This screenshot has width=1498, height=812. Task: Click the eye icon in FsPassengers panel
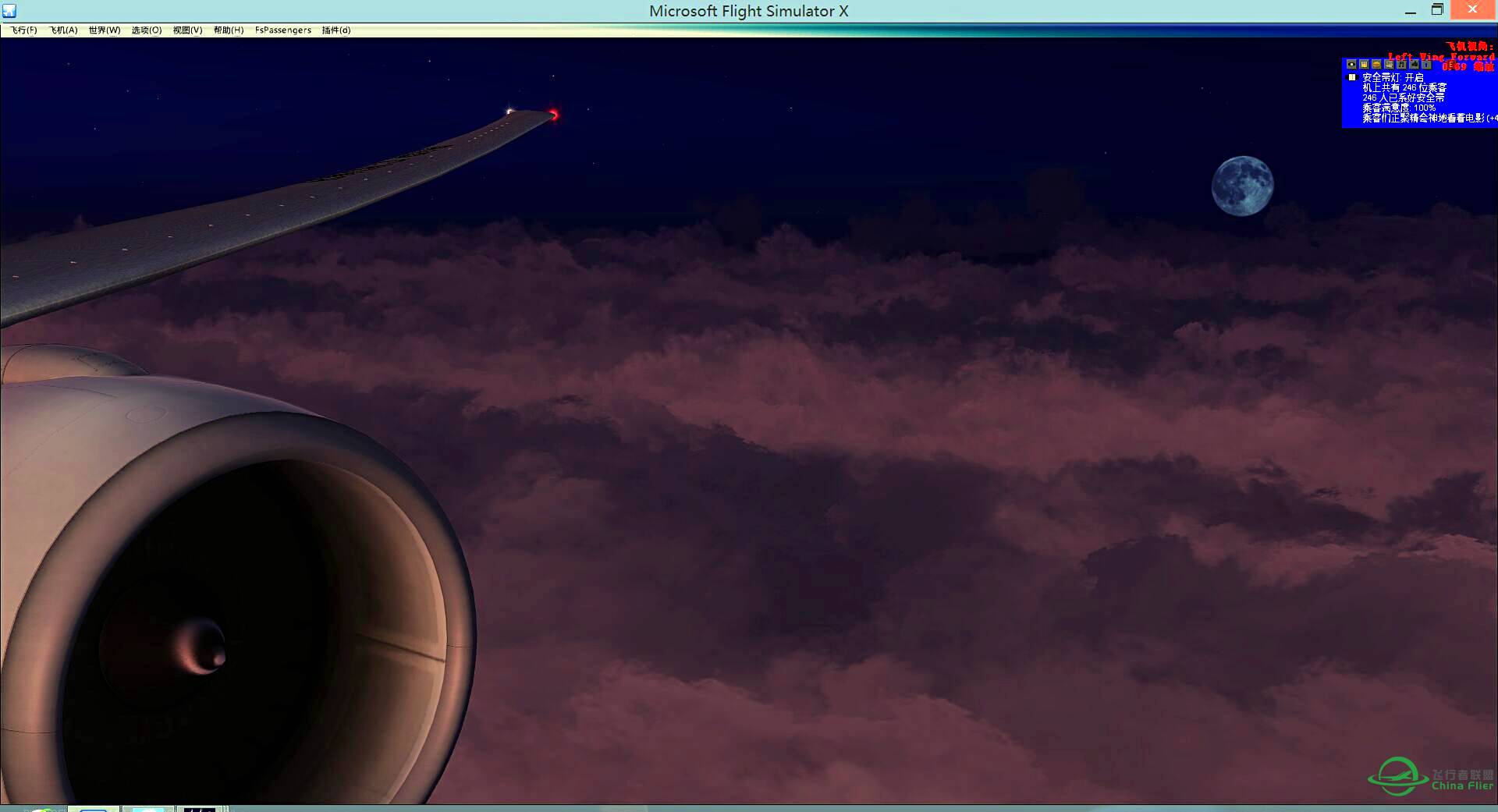click(1351, 64)
